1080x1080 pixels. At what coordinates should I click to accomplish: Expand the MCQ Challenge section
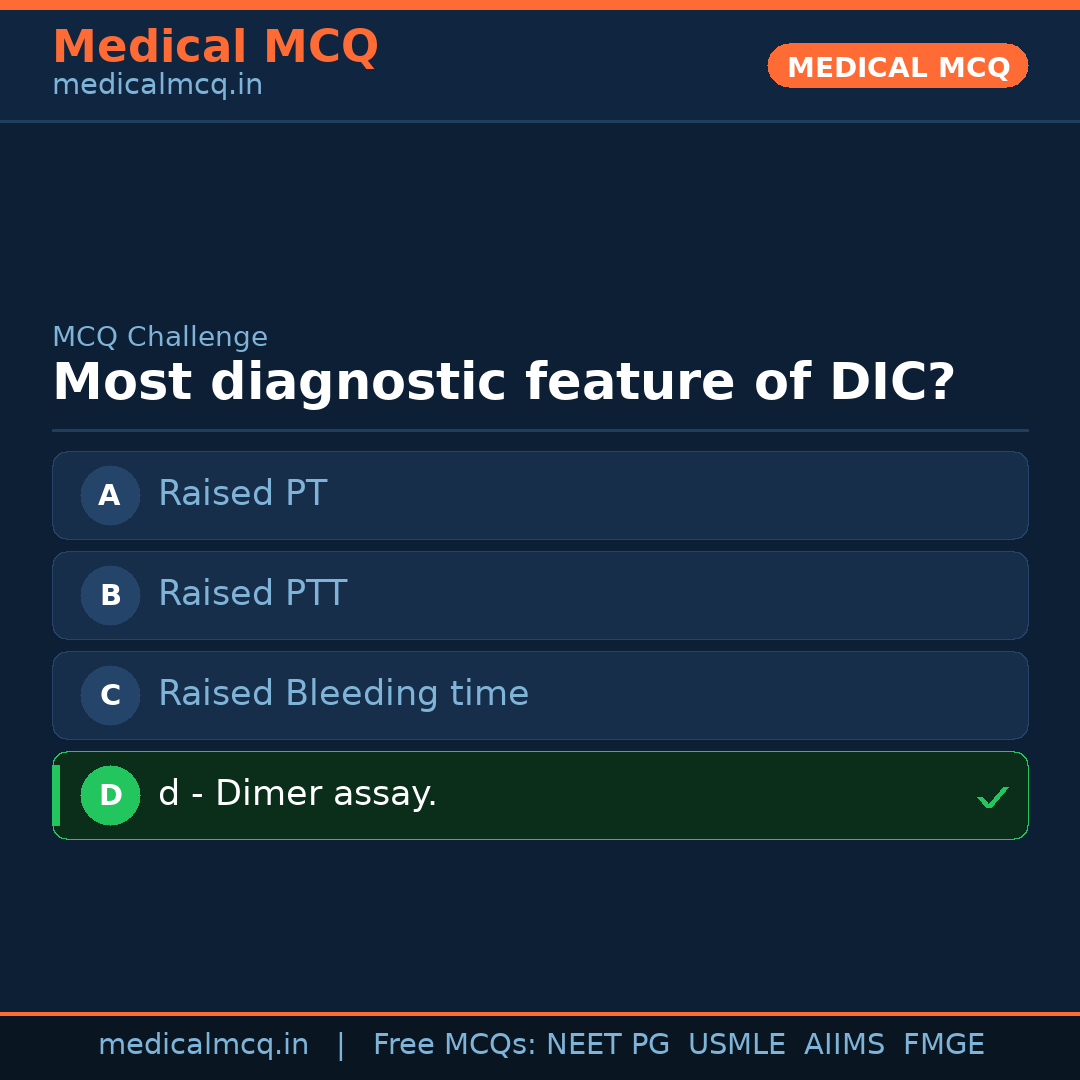click(x=160, y=337)
